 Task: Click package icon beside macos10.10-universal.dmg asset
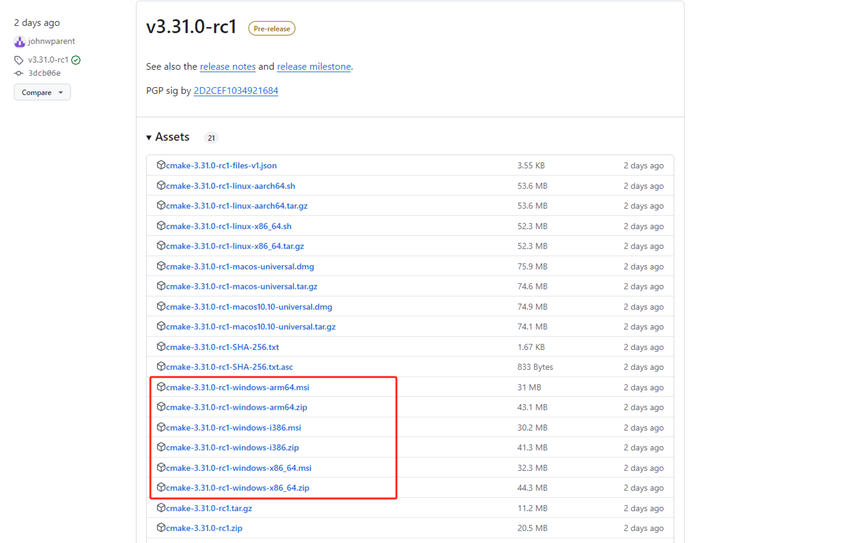pyautogui.click(x=161, y=306)
